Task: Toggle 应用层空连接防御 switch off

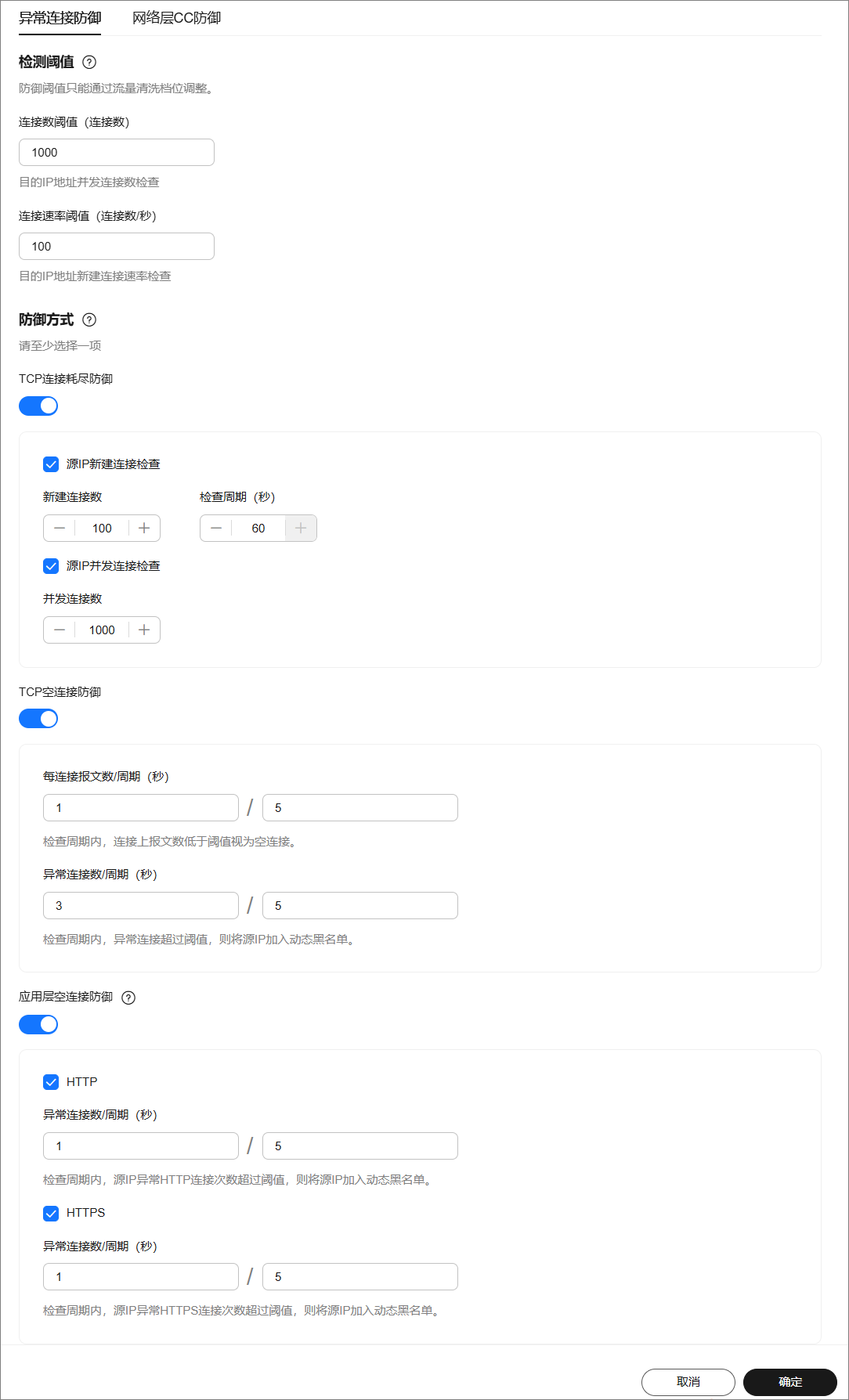Action: tap(38, 1024)
